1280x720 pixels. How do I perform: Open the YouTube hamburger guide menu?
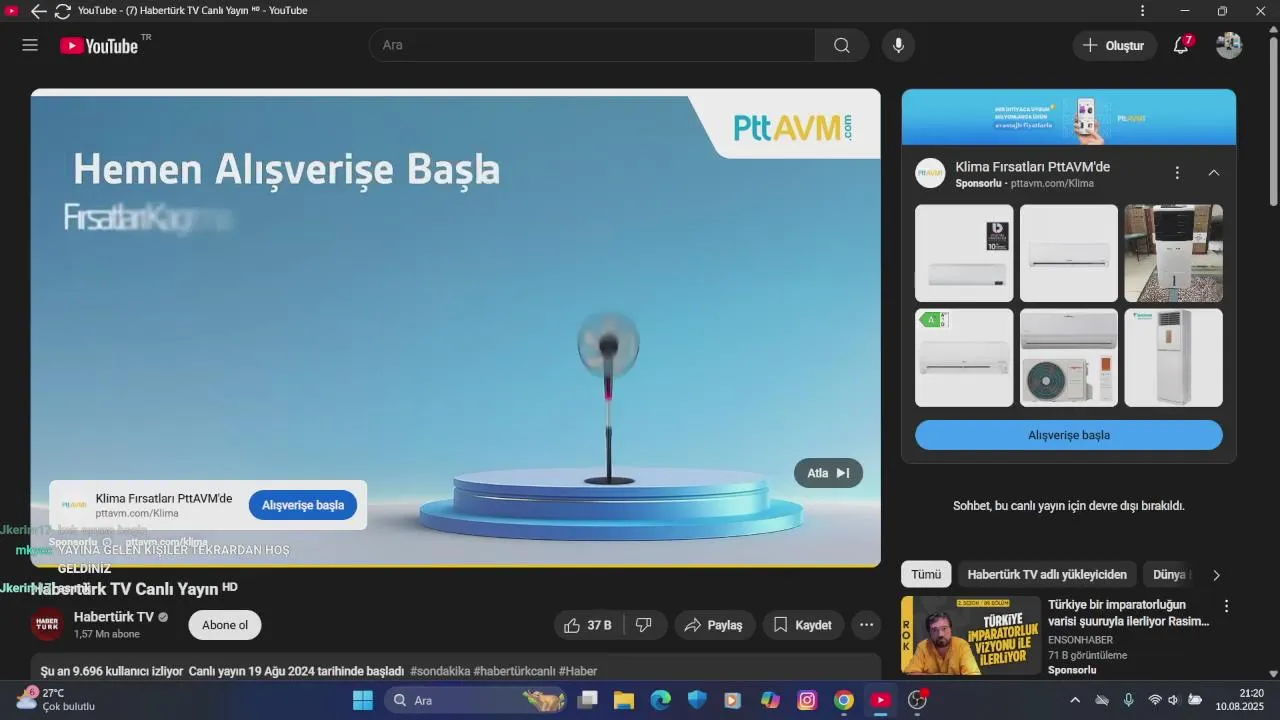(30, 45)
